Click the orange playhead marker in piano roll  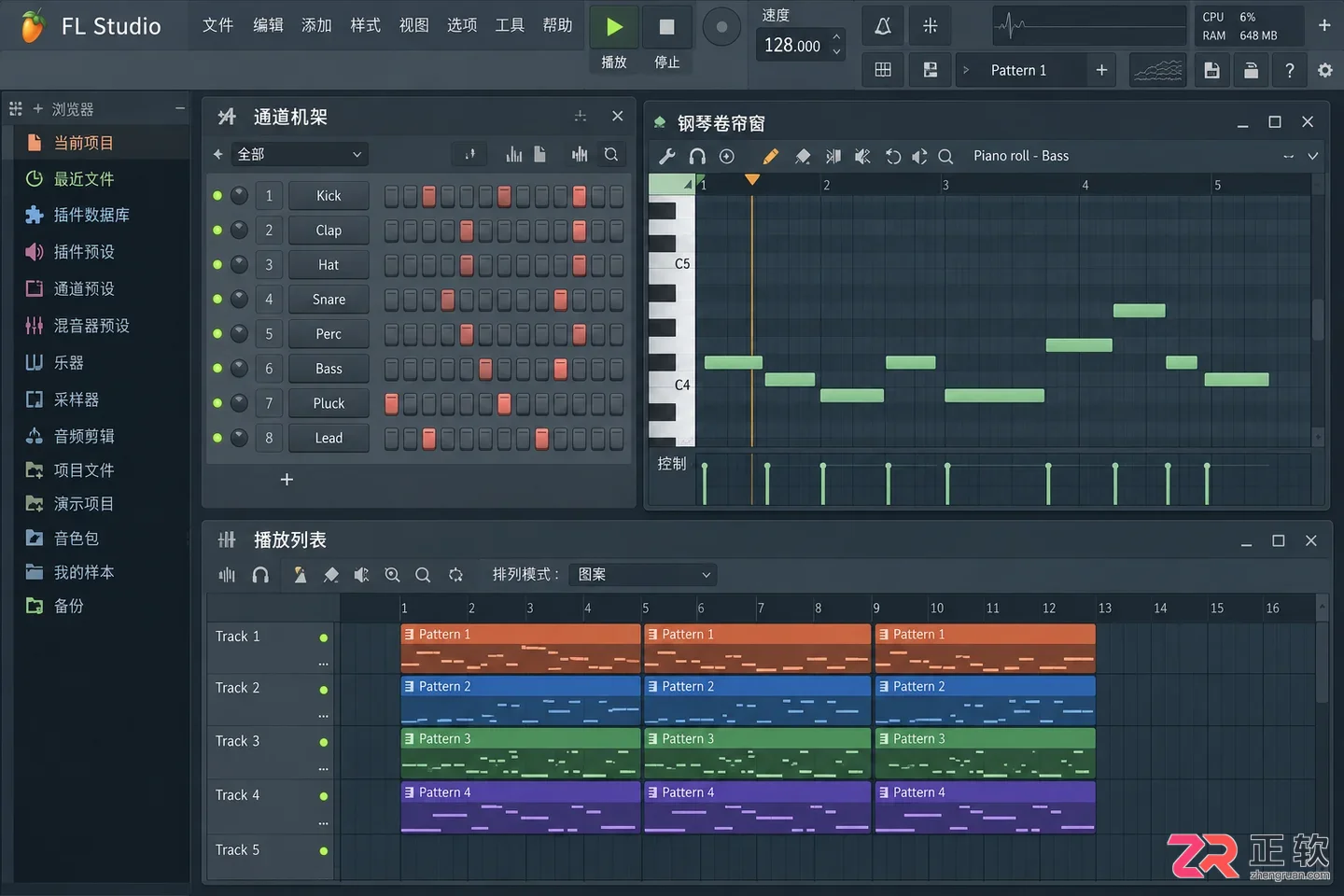click(751, 179)
